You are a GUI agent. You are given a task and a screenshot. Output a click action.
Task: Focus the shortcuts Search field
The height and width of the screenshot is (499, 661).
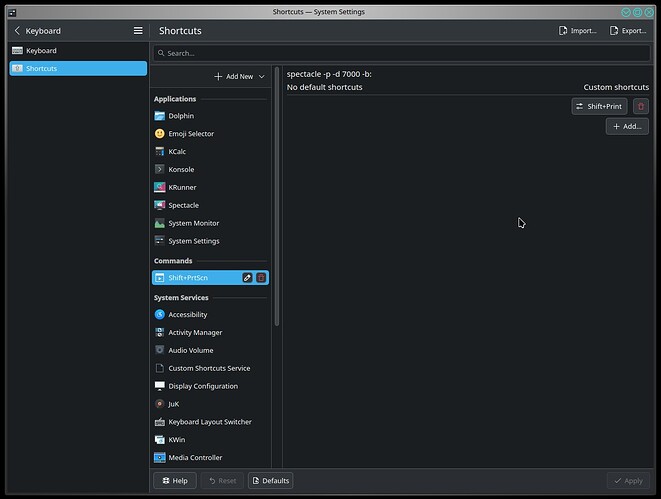click(x=401, y=53)
